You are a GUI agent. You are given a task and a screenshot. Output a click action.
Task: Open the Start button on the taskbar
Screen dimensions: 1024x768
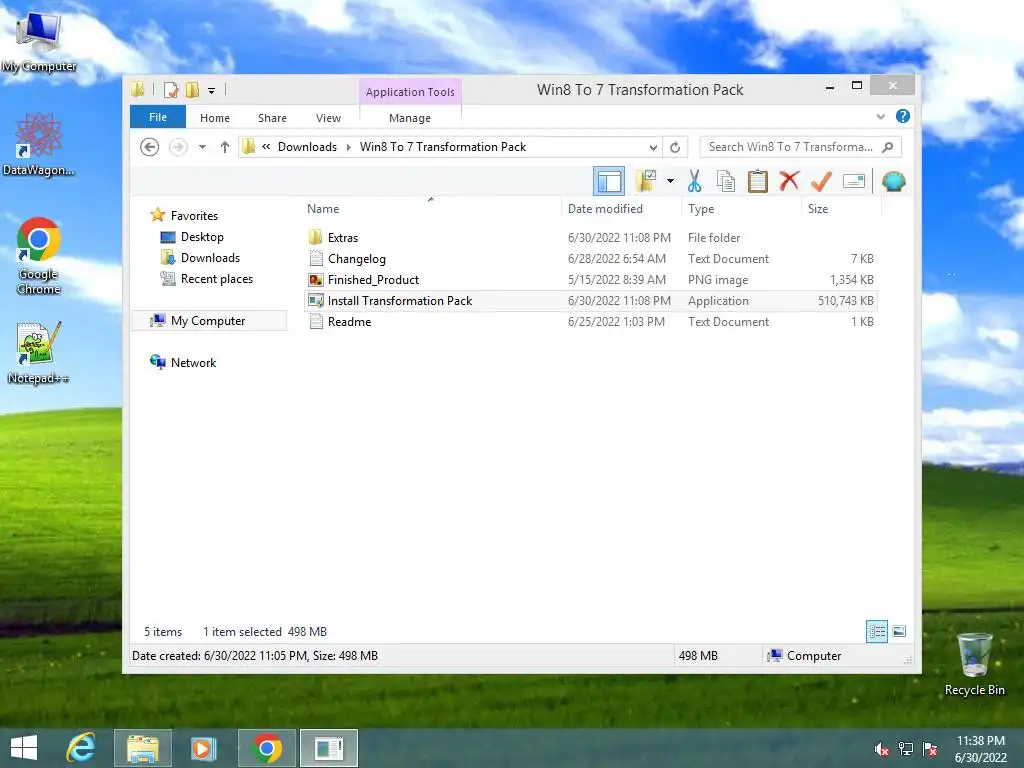24,748
